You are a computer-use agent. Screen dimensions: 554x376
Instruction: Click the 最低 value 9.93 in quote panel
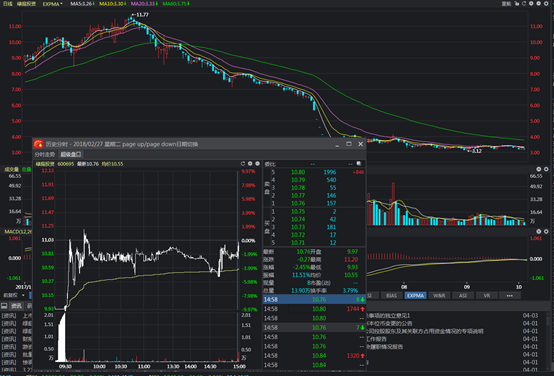352,267
